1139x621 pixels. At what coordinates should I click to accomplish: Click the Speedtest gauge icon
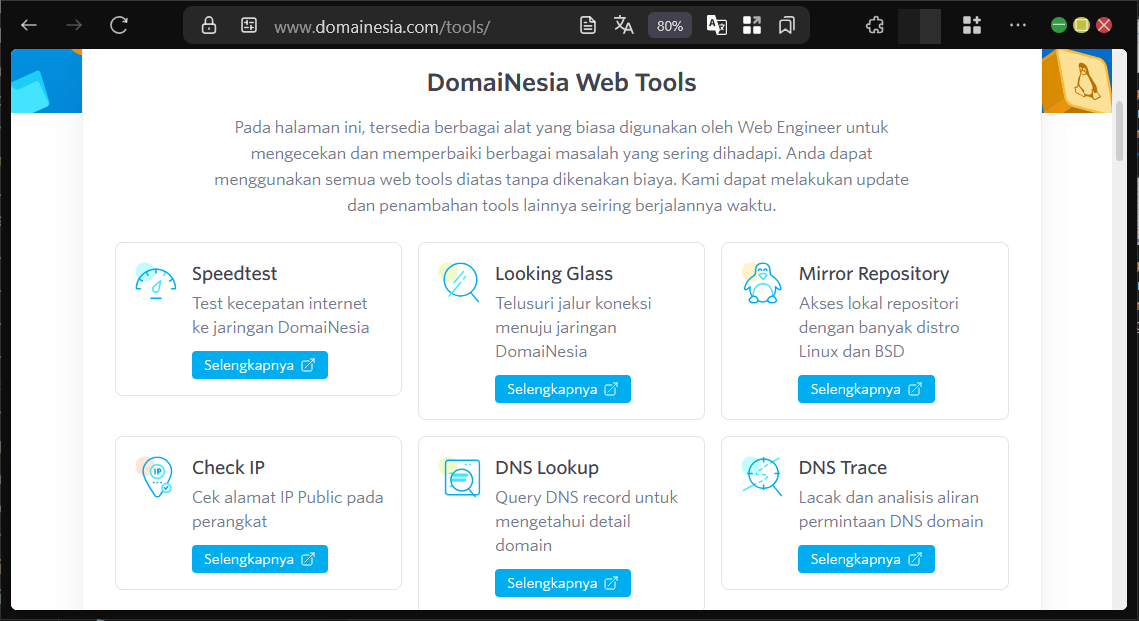(x=154, y=282)
